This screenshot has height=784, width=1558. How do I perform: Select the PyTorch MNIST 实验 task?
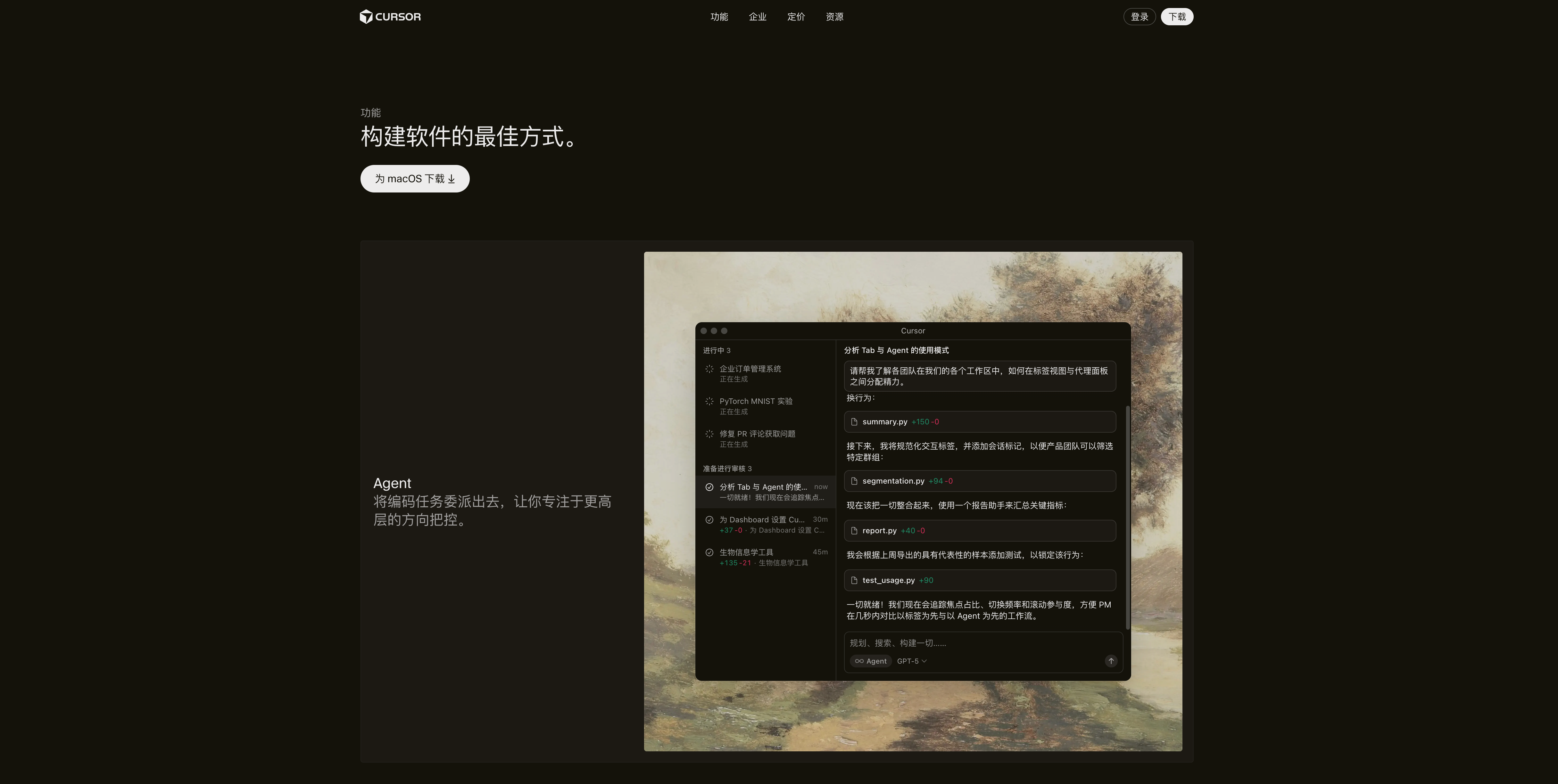755,401
